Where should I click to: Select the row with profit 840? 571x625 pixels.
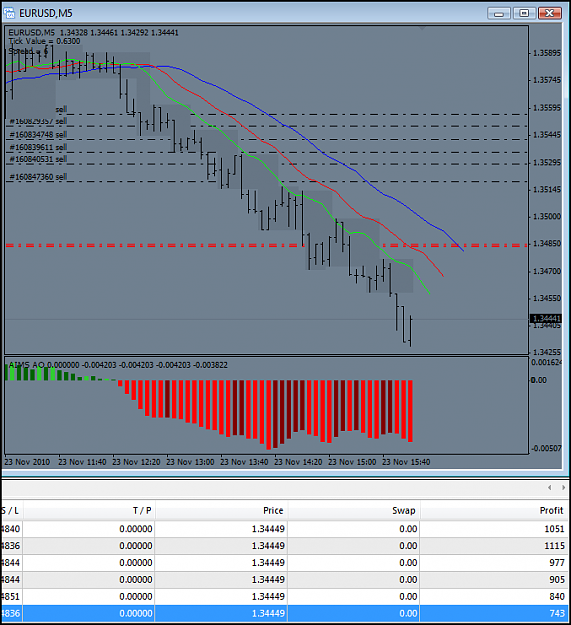point(285,597)
